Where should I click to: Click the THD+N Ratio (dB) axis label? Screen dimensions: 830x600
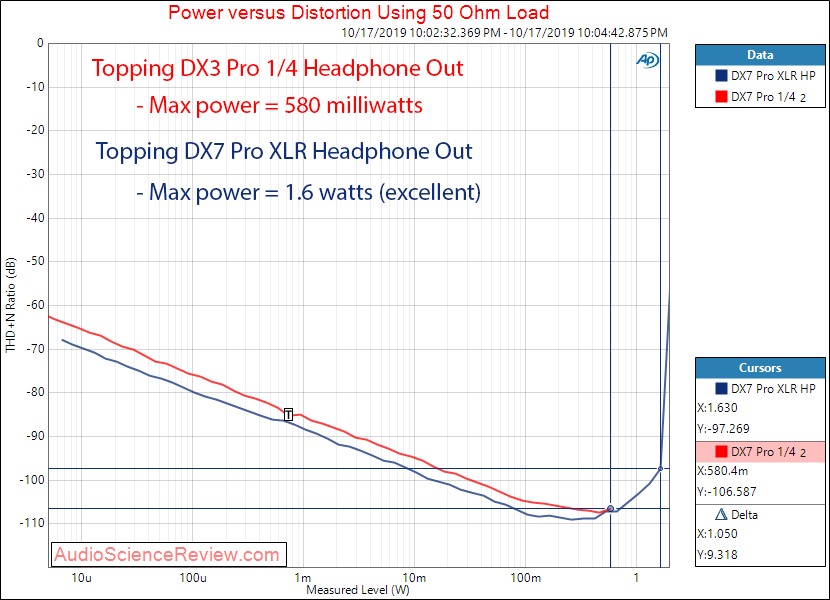(11, 305)
